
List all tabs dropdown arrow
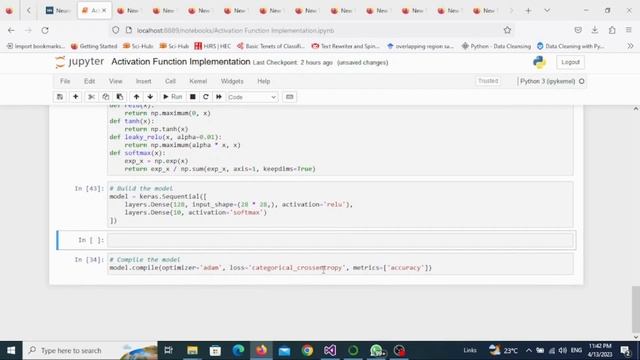tap(547, 11)
